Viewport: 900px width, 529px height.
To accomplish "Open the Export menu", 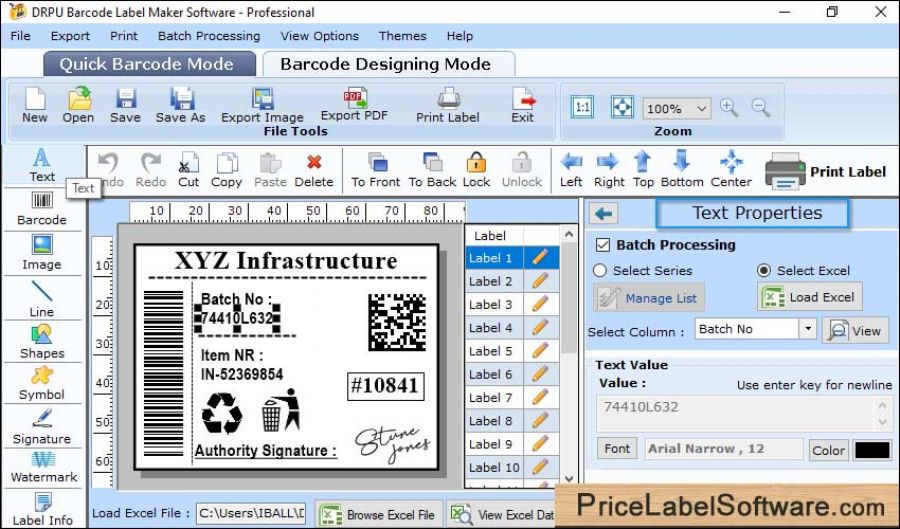I will pyautogui.click(x=70, y=36).
